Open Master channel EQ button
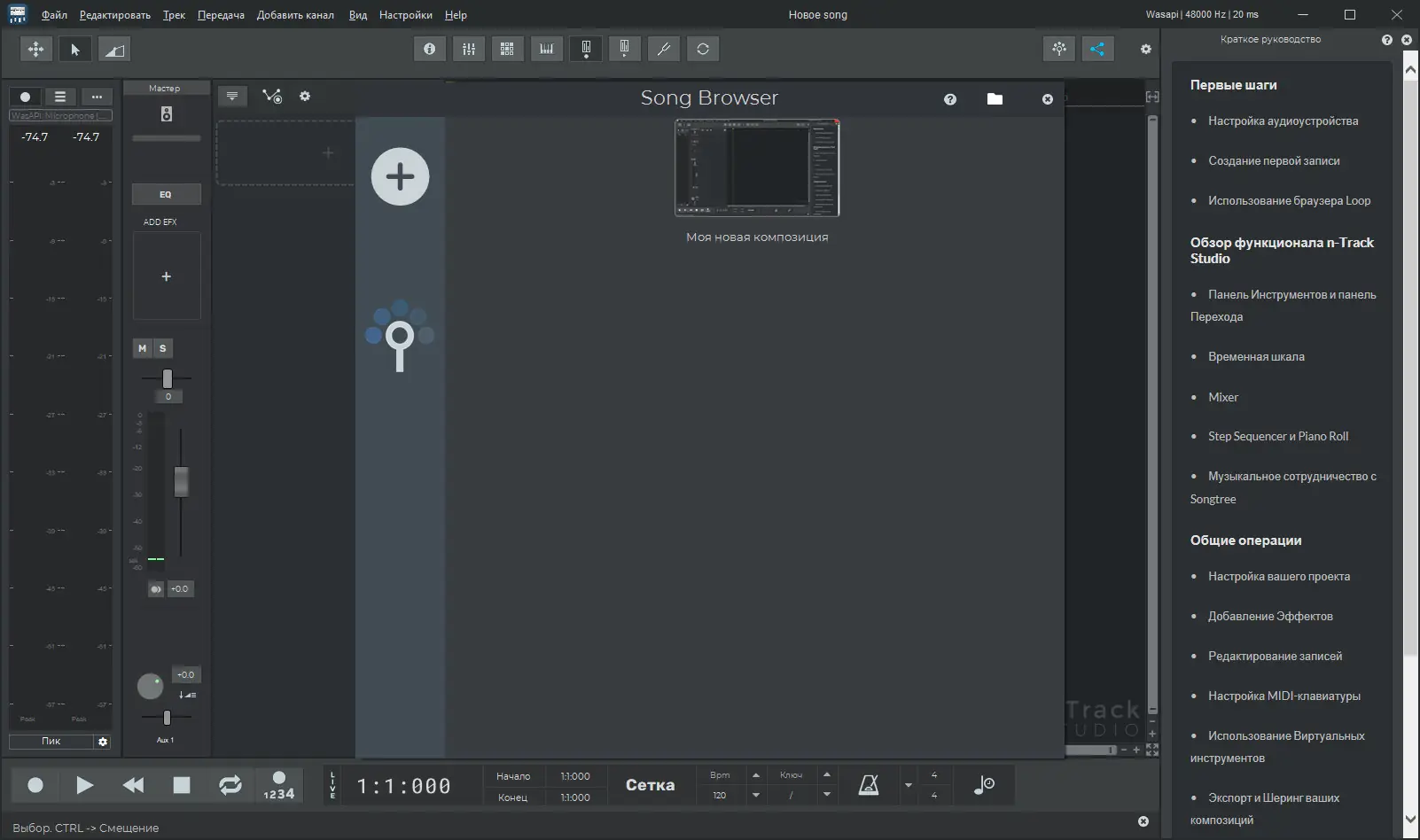This screenshot has height=840, width=1420. (166, 194)
